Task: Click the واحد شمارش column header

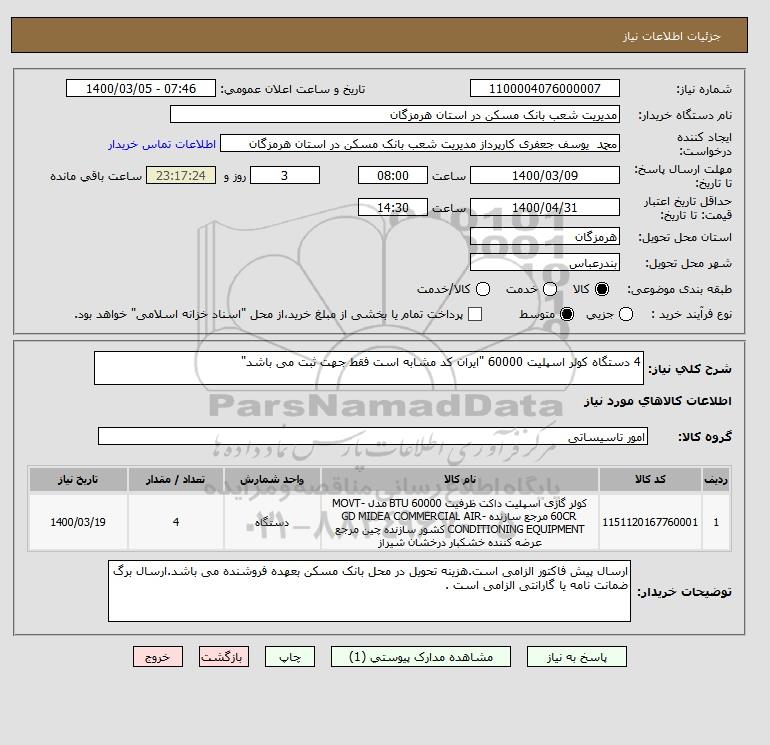Action: tap(272, 479)
